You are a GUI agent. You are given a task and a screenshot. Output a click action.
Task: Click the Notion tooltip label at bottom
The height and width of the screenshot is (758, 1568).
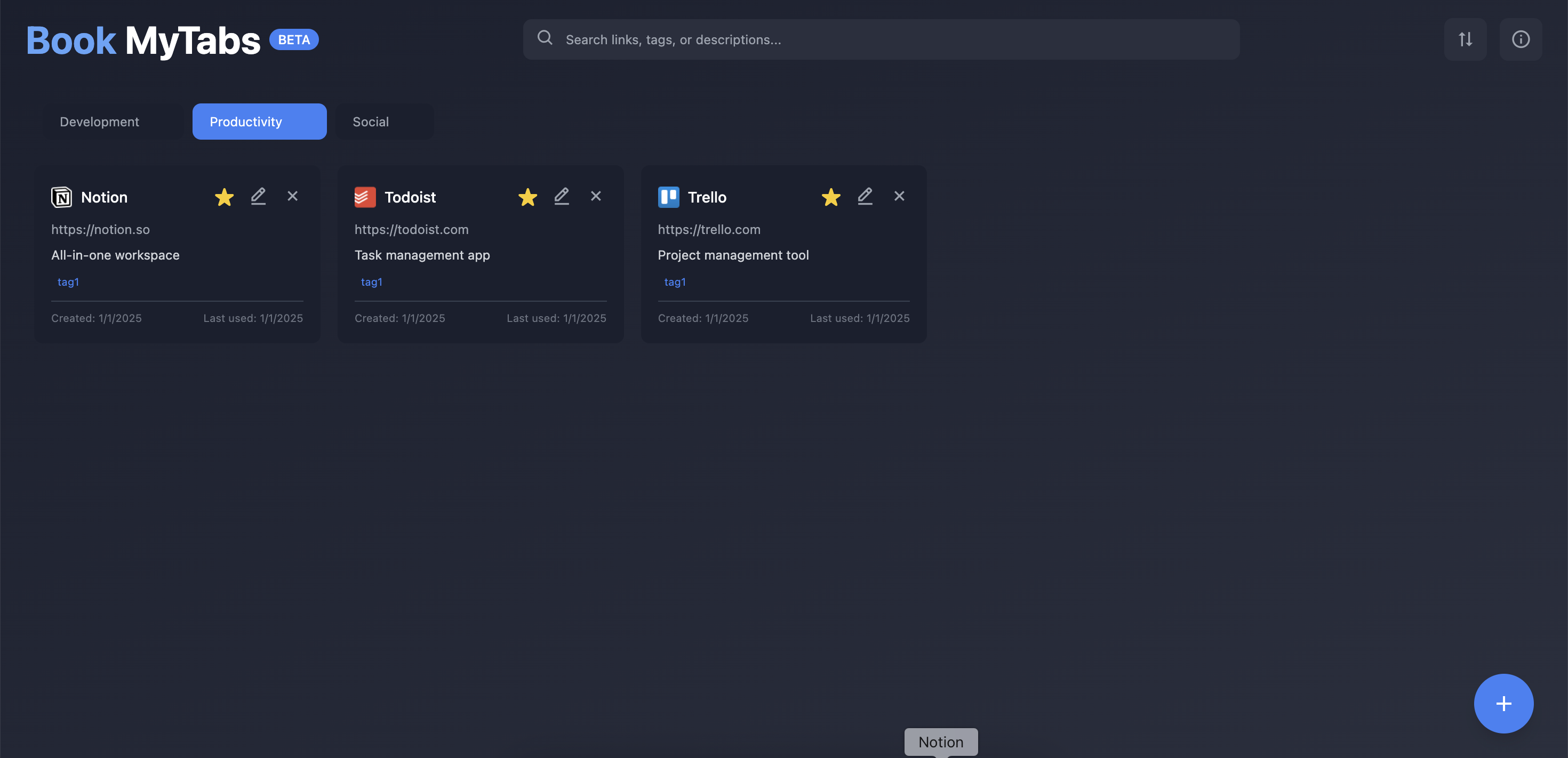(x=940, y=742)
